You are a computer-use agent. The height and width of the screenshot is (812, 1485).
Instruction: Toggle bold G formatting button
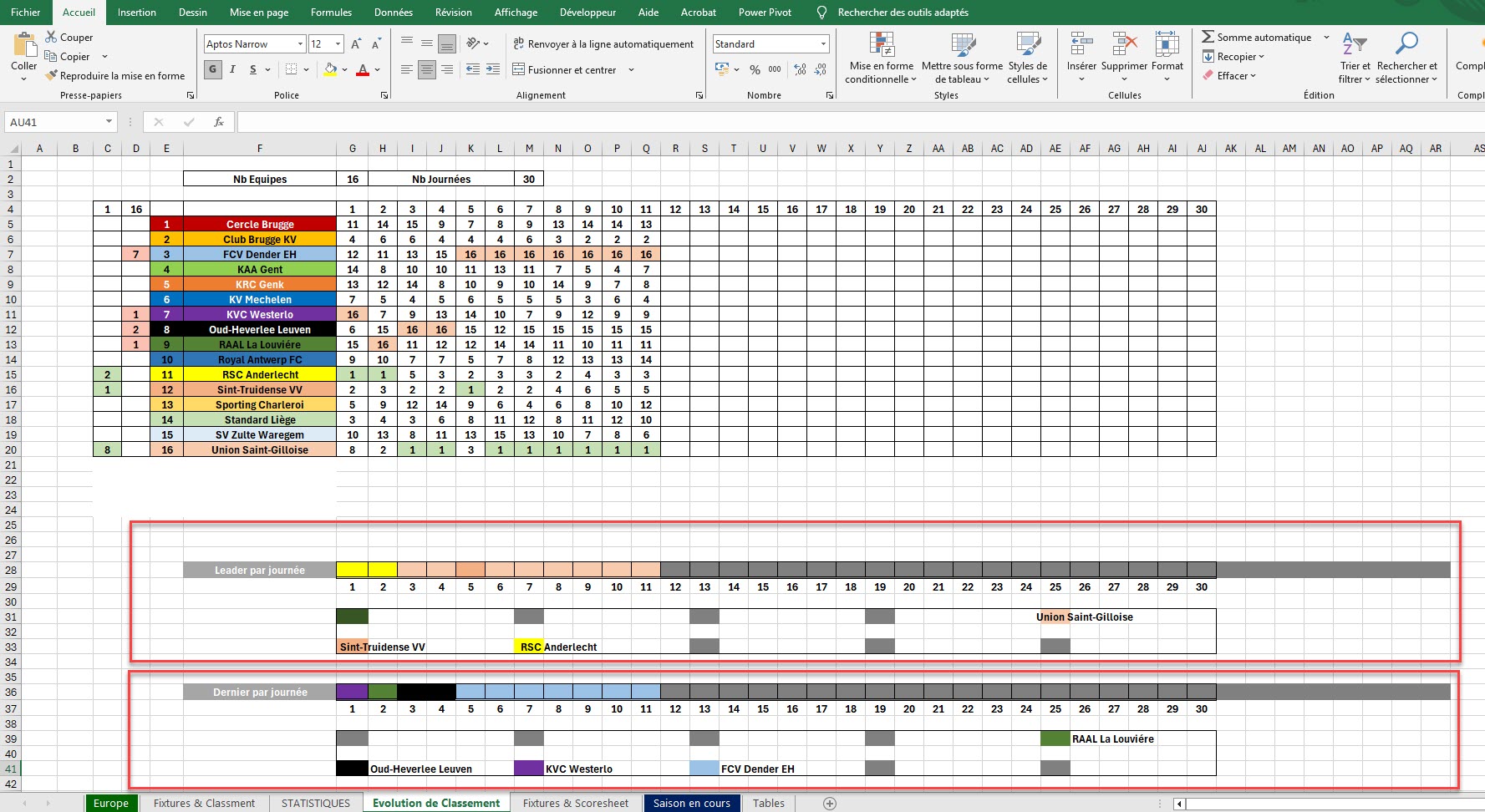[213, 70]
